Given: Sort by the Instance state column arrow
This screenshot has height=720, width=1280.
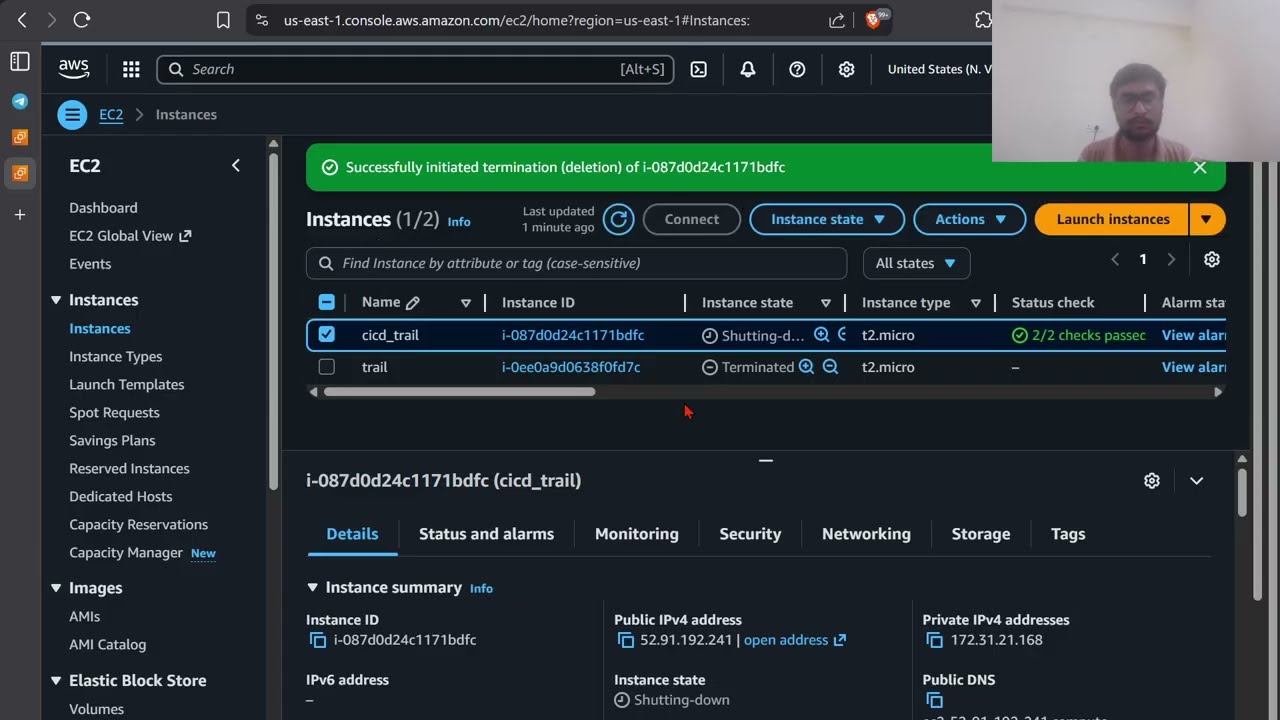Looking at the screenshot, I should tap(826, 303).
